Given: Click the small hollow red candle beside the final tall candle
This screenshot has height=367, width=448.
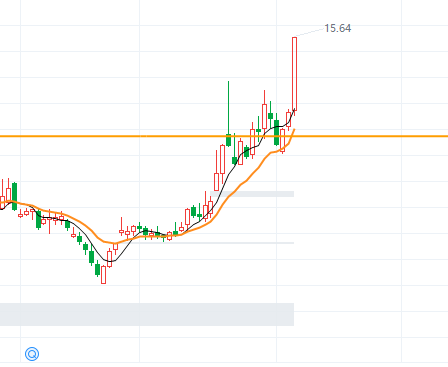Looking at the screenshot, I should pyautogui.click(x=288, y=119).
